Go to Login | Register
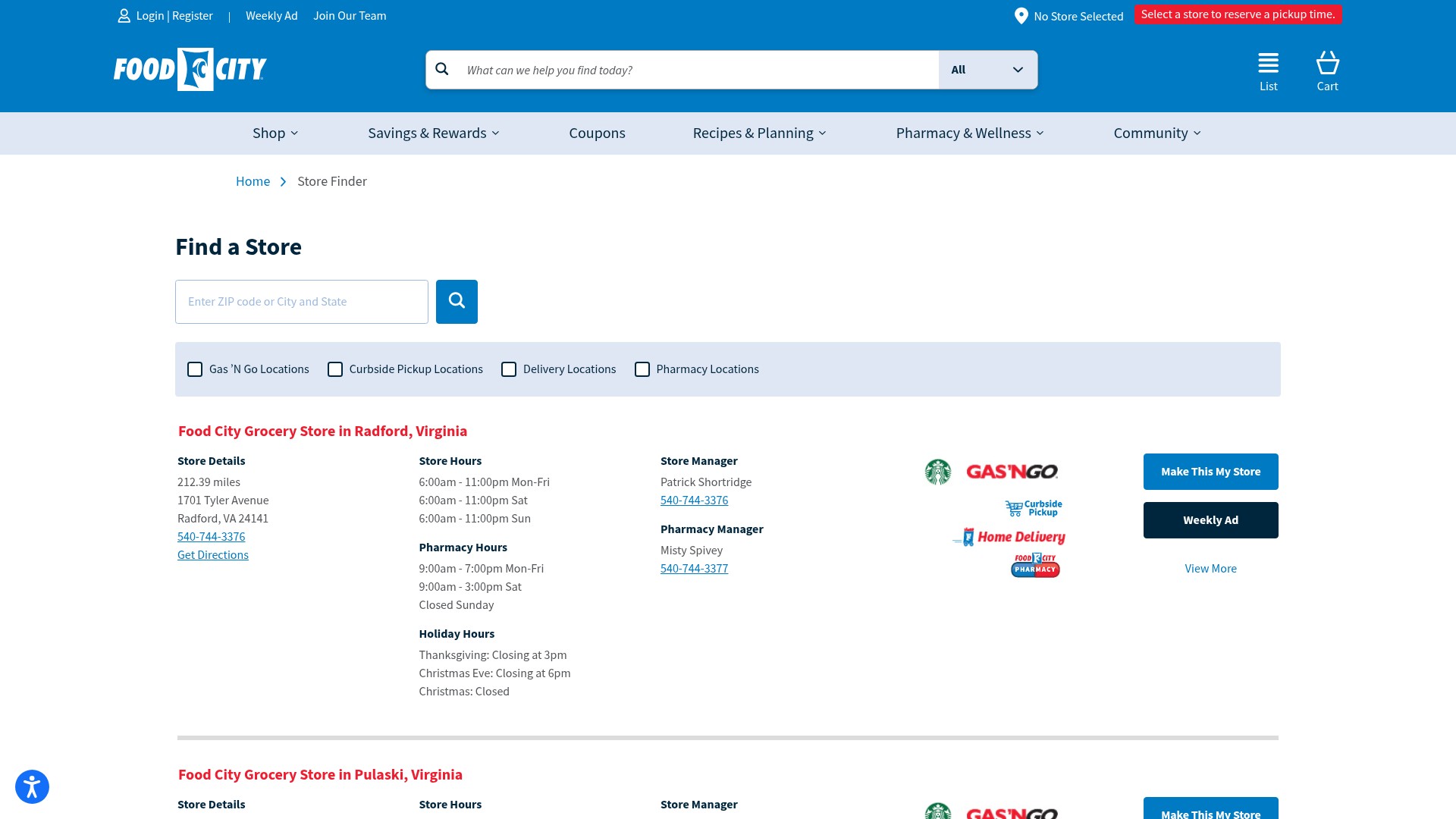This screenshot has width=1456, height=819. click(174, 16)
